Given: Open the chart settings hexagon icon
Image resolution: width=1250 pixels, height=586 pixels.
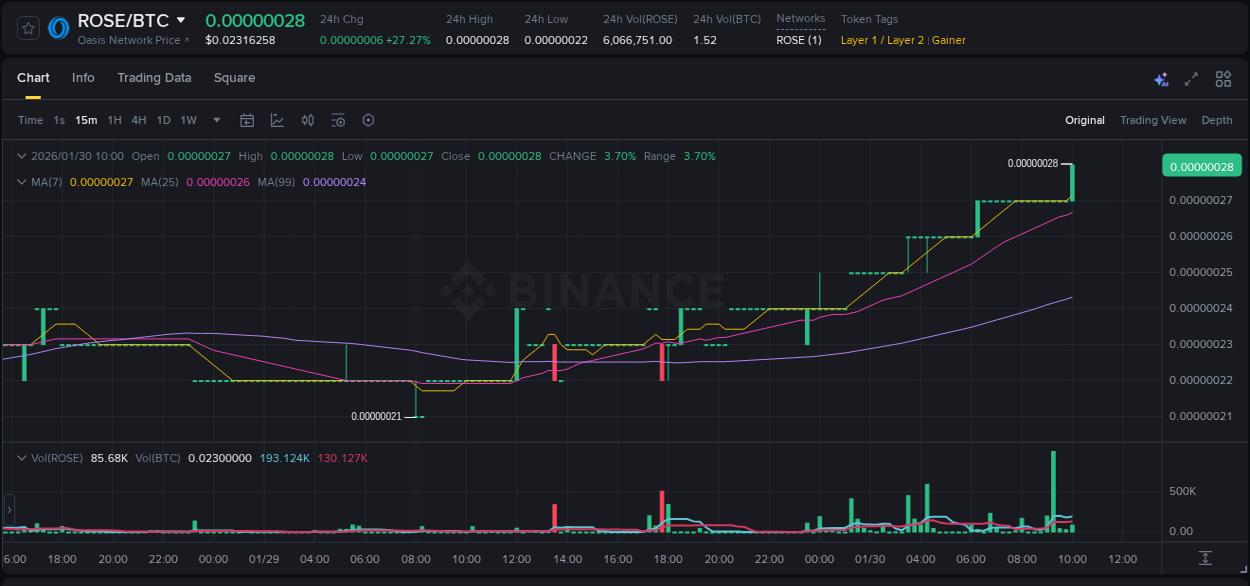Looking at the screenshot, I should click(368, 120).
